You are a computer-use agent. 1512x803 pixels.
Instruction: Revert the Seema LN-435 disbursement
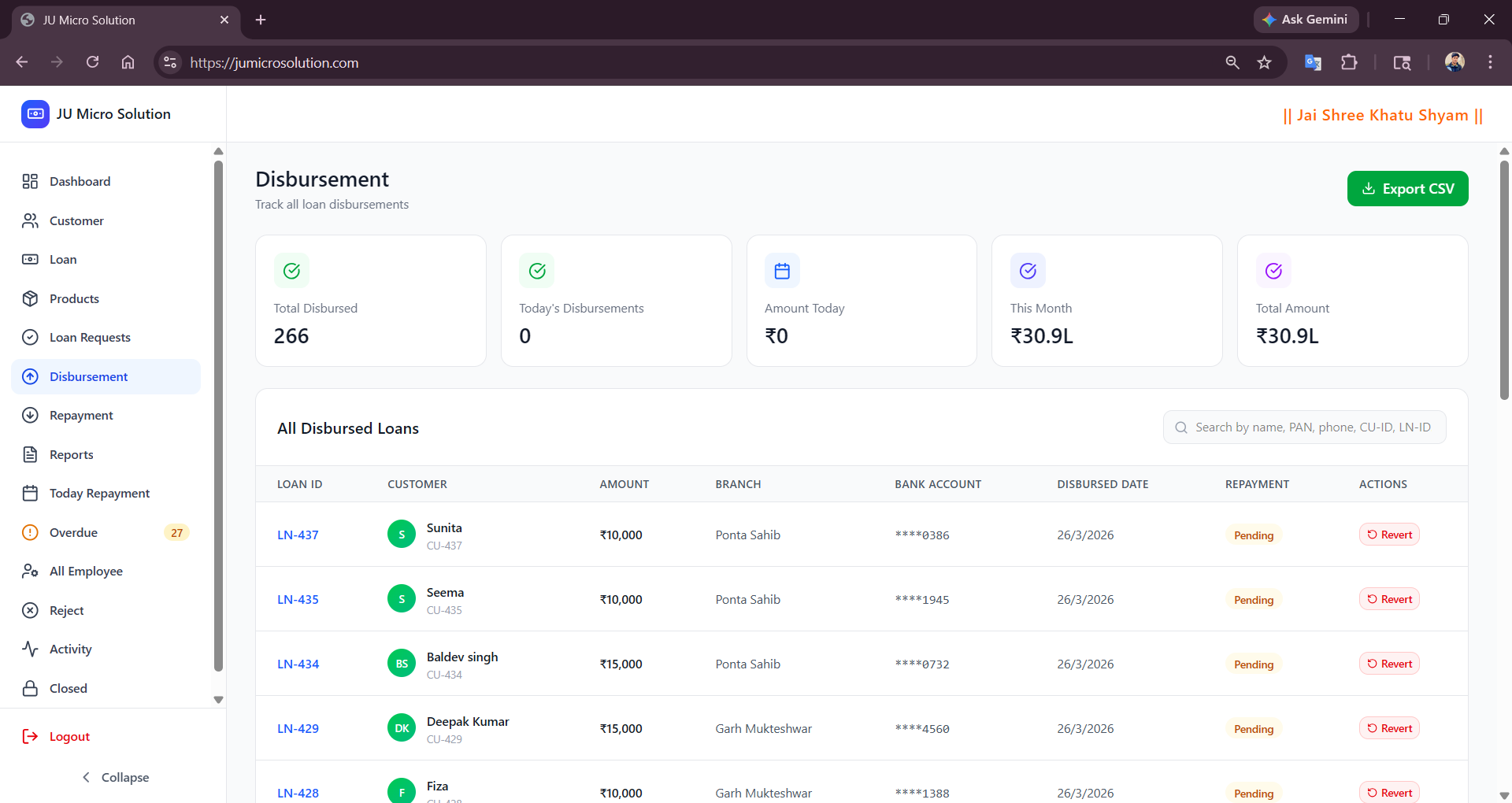pos(1389,600)
